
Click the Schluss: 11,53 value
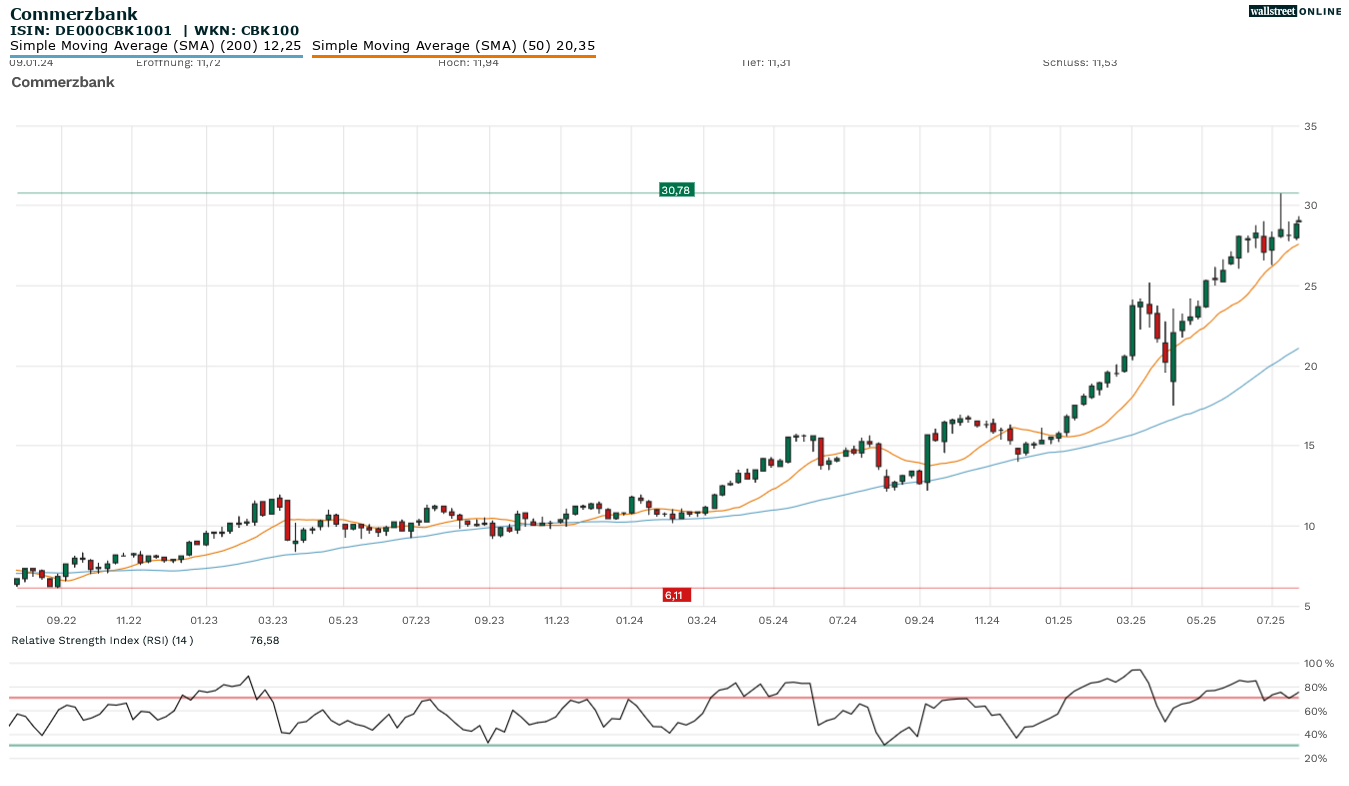click(x=1080, y=63)
